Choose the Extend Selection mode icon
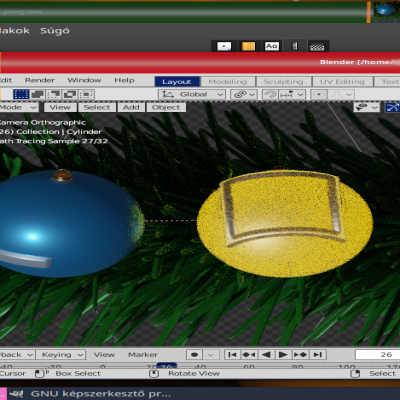 click(38, 94)
